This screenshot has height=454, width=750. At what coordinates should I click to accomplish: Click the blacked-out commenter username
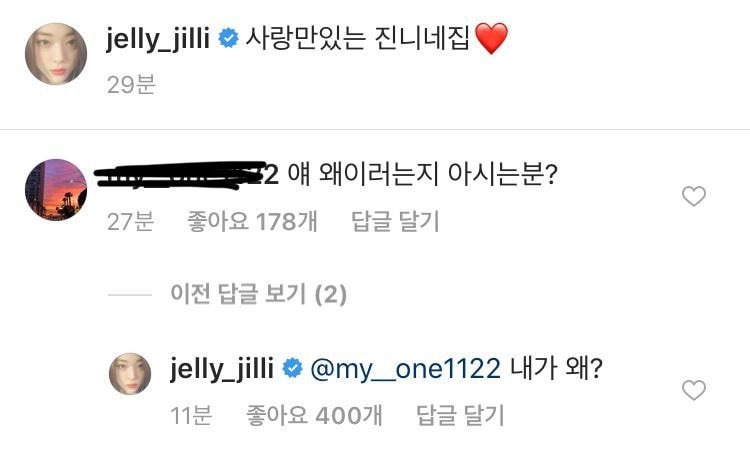coord(187,175)
